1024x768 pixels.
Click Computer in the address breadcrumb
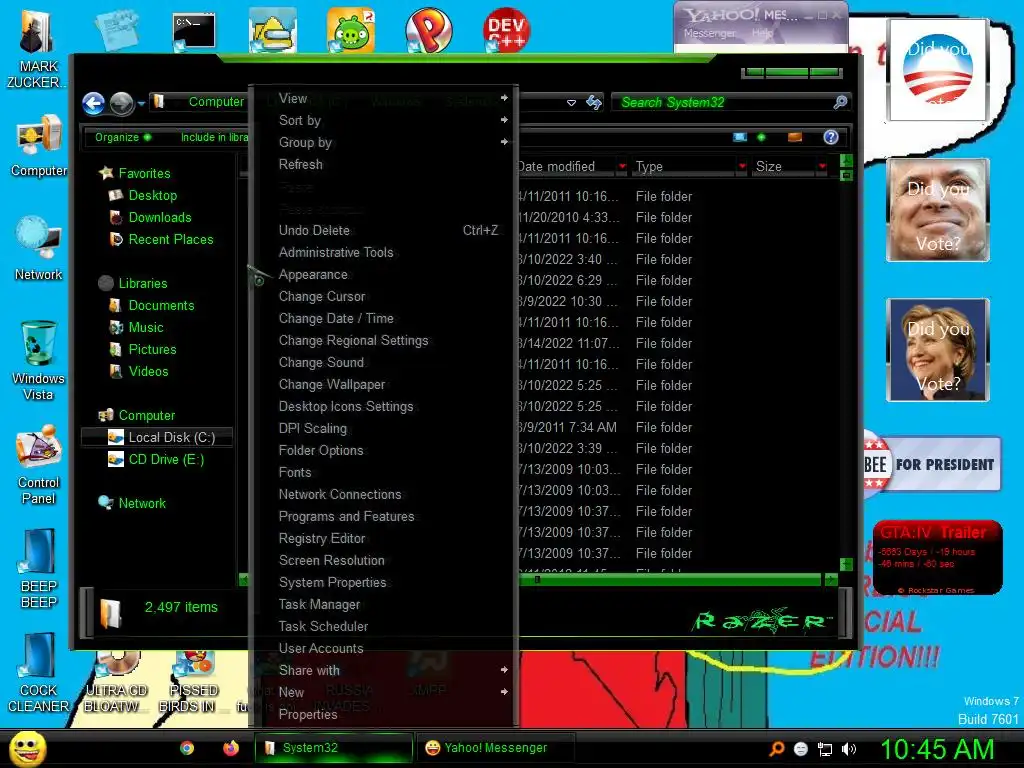point(216,102)
